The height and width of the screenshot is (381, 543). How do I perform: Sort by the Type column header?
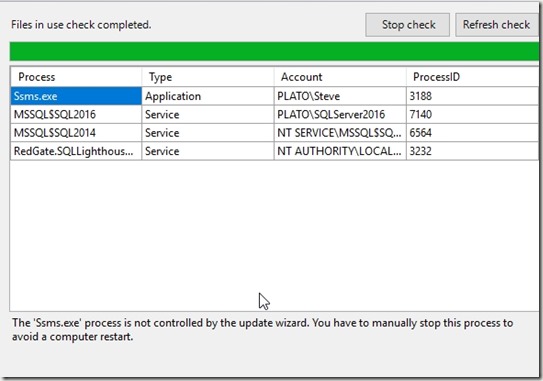pyautogui.click(x=208, y=77)
